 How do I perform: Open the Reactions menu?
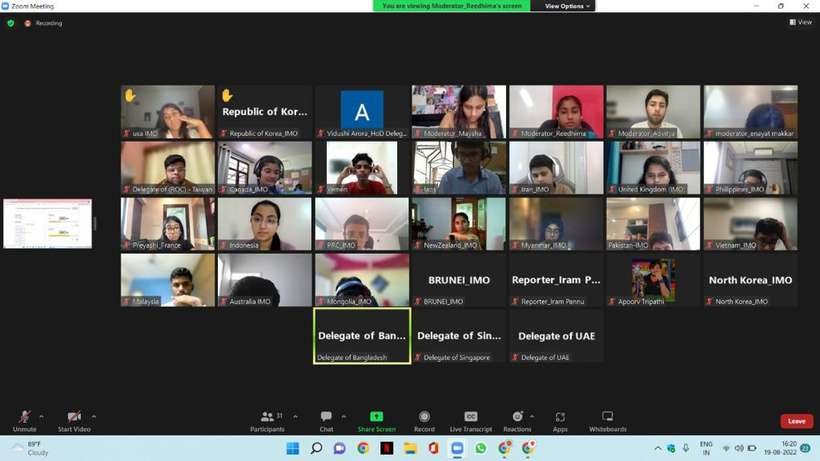(x=517, y=416)
